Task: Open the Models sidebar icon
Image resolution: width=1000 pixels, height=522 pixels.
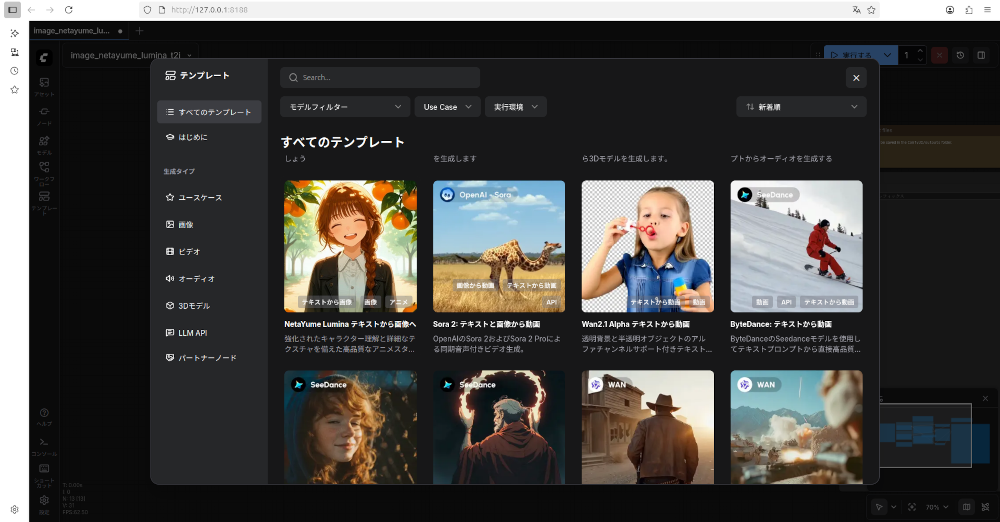Action: coord(44,145)
